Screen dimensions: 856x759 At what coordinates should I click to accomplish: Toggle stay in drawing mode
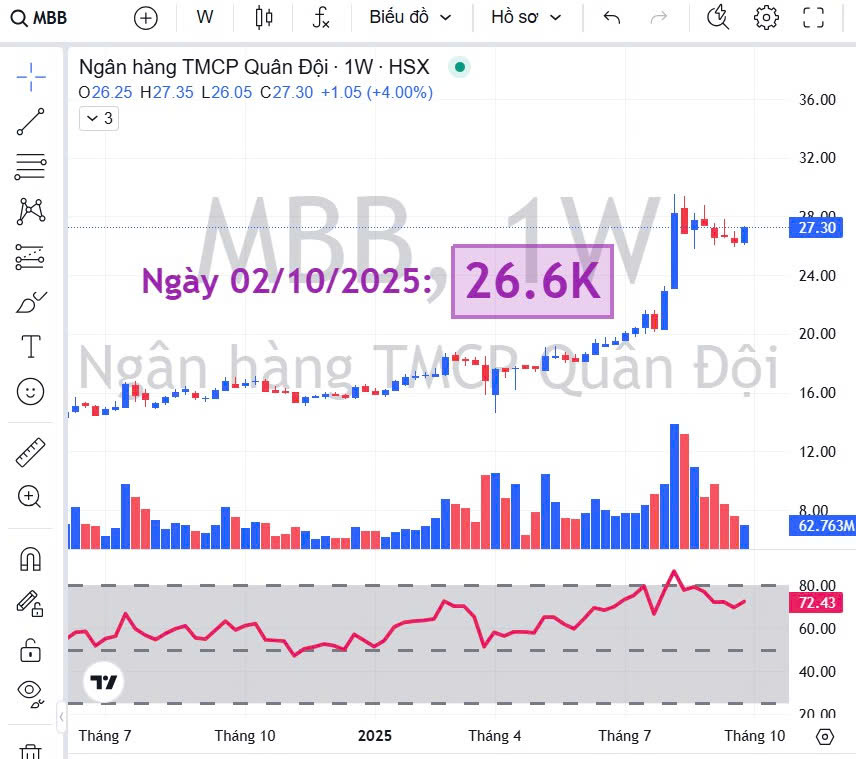point(30,604)
